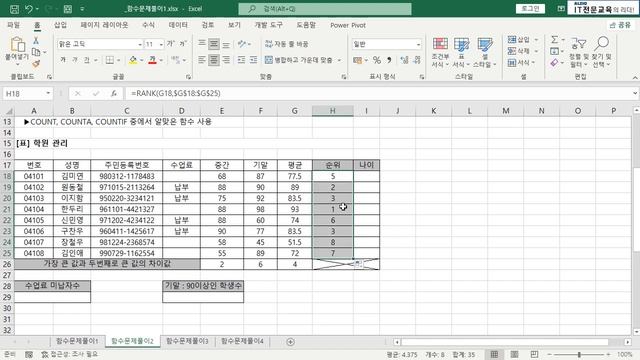Viewport: 640px width, 360px height.
Task: Add a new sheet with plus button
Action: coord(290,342)
